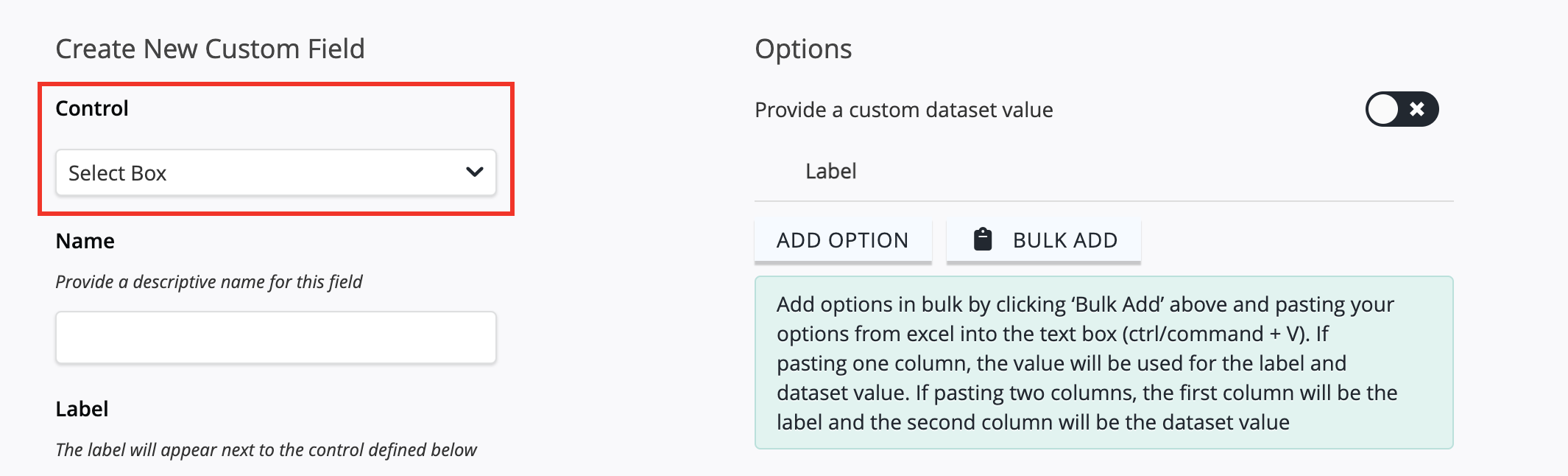This screenshot has height=476, width=1568.
Task: Click the 'Provide a custom dataset value' text
Action: pos(904,110)
